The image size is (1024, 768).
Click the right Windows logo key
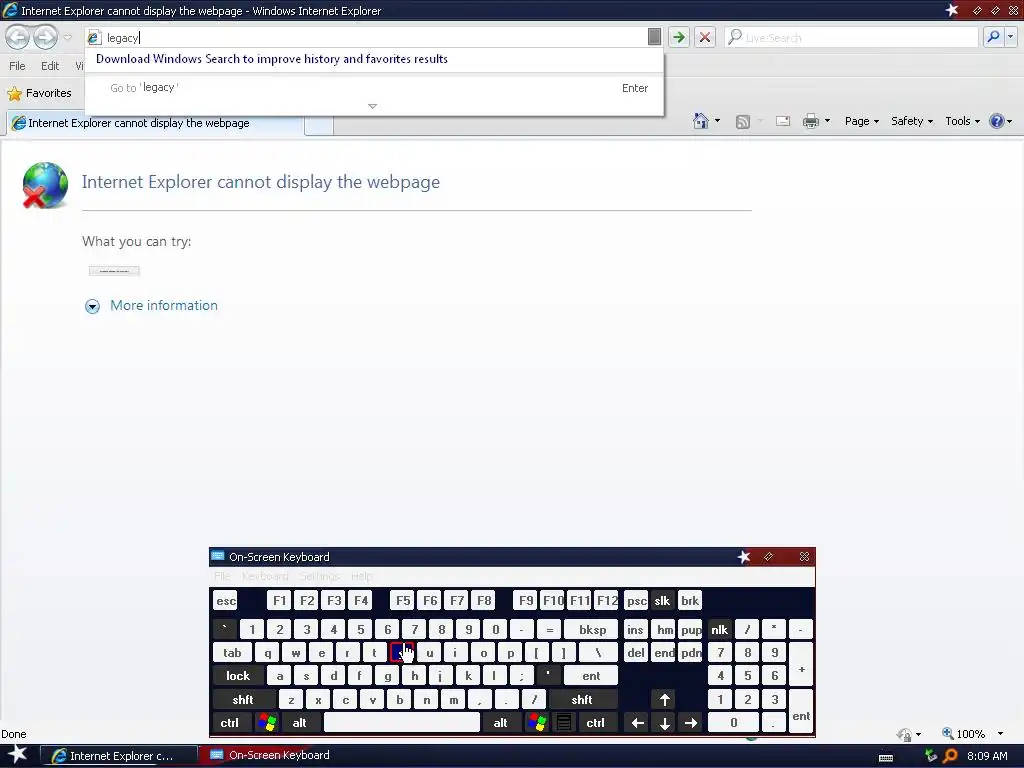tap(537, 722)
